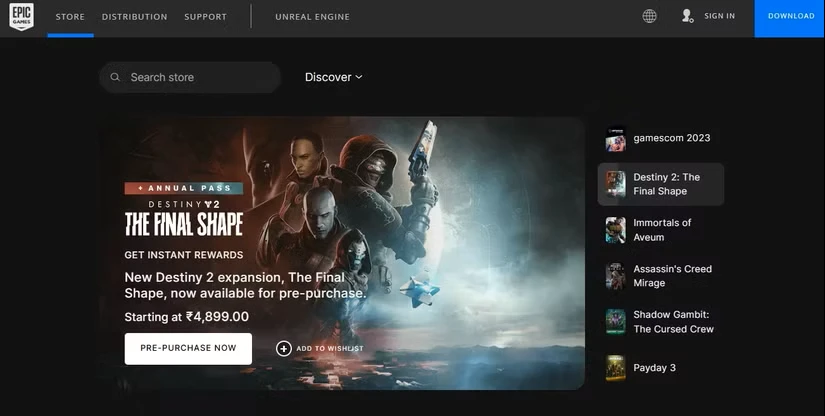Select Shadow Gambit: The Cursed Crew text
The image size is (825, 416).
coord(673,322)
